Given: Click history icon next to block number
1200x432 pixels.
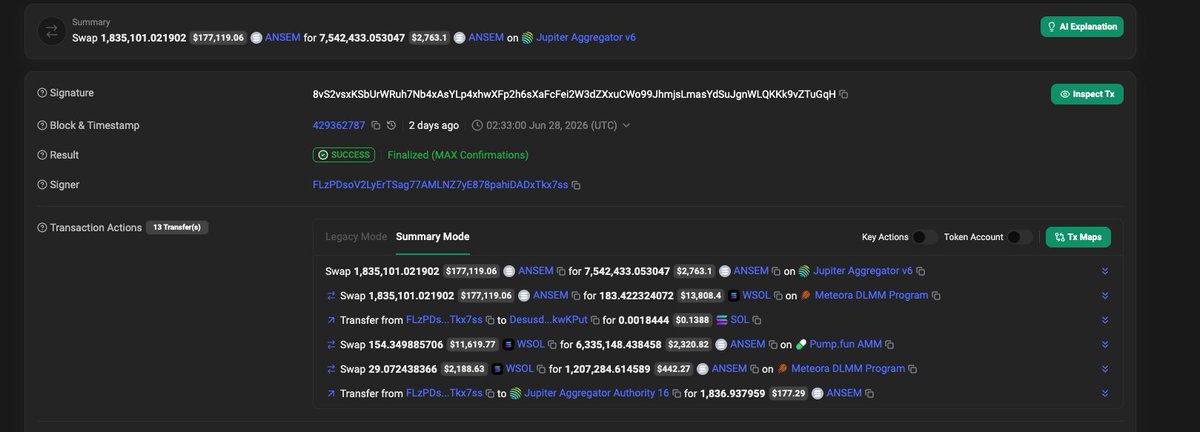Looking at the screenshot, I should tap(391, 126).
